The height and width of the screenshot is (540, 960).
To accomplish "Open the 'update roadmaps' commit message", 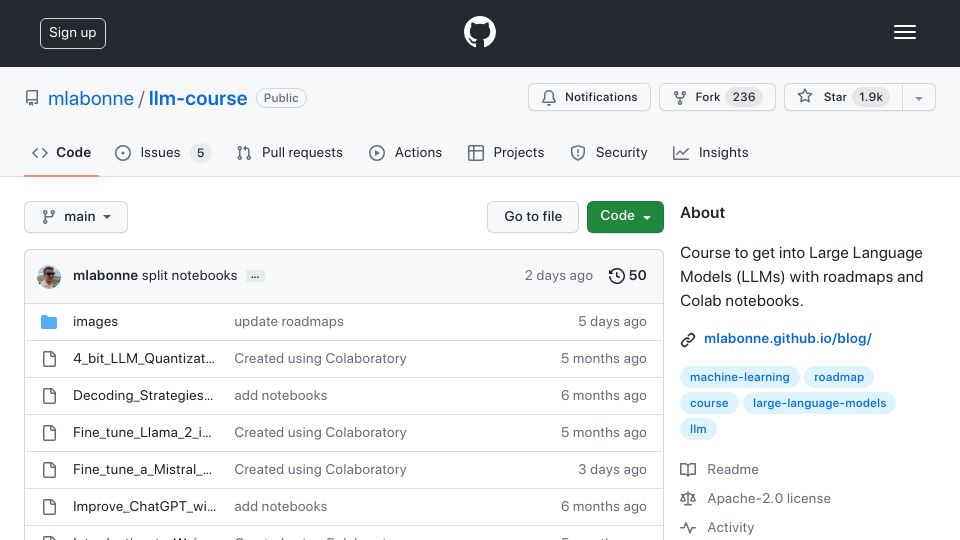I will [x=289, y=321].
